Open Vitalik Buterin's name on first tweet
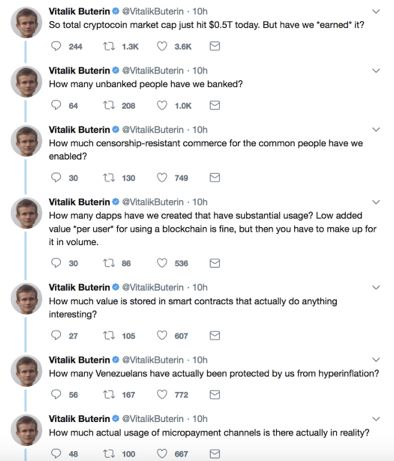 coord(79,11)
